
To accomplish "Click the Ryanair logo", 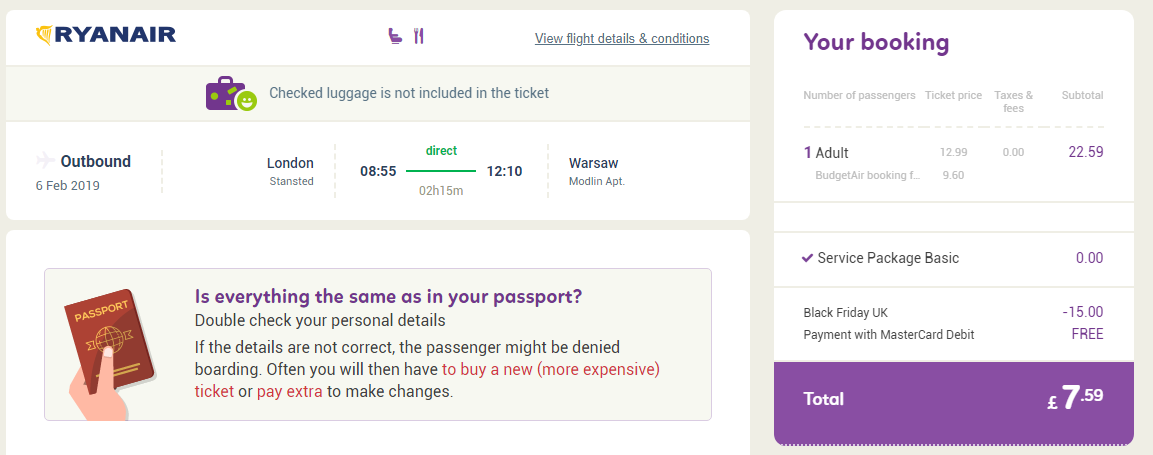I will (x=106, y=35).
